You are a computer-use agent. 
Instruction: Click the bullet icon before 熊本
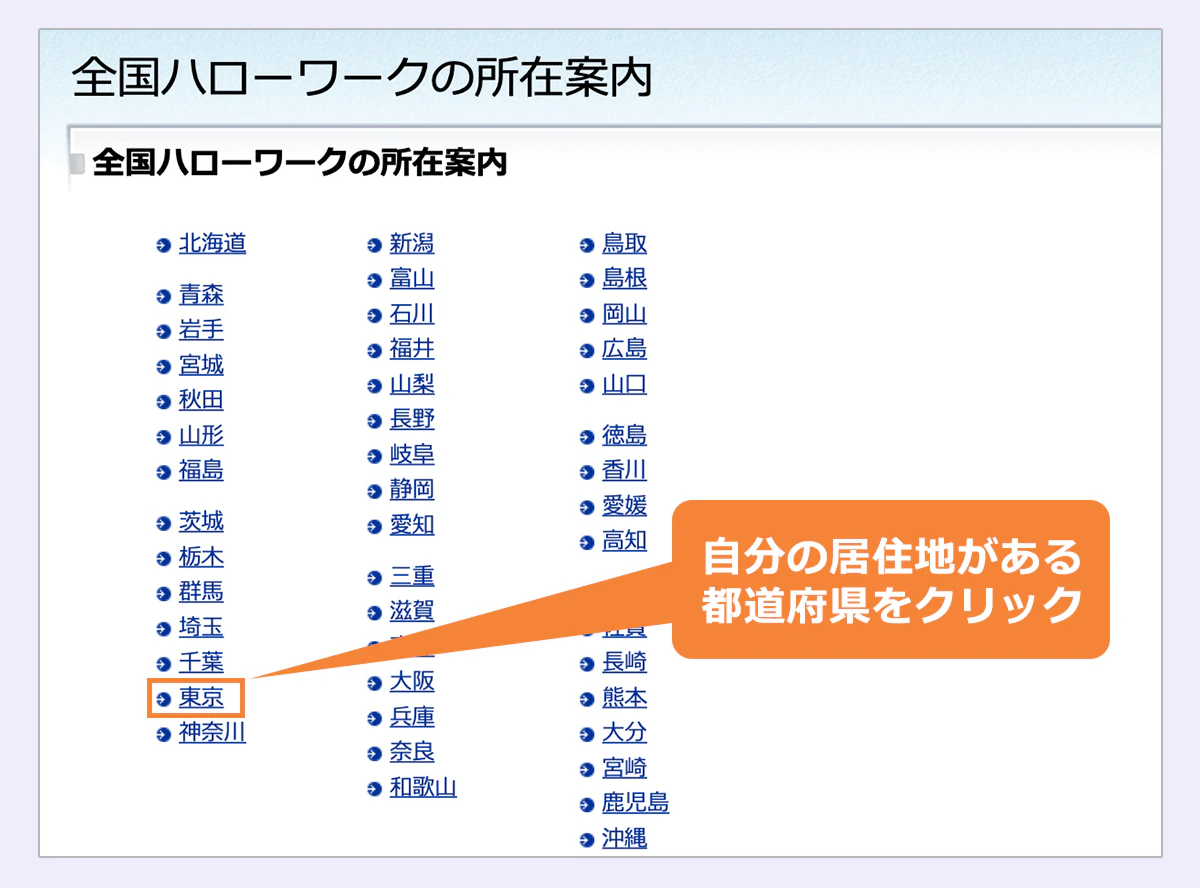point(587,699)
